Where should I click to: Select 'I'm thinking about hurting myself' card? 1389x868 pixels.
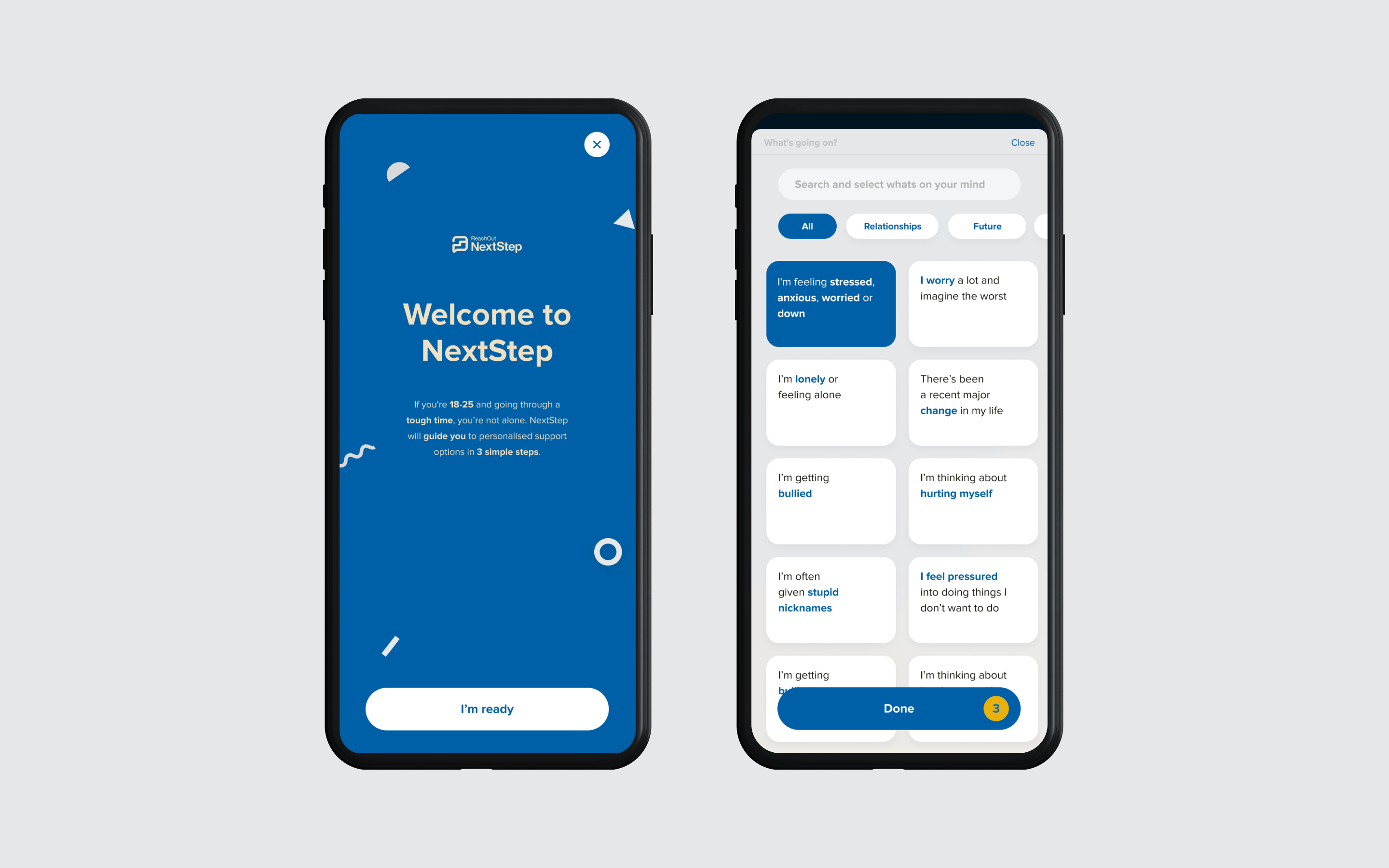coord(970,500)
